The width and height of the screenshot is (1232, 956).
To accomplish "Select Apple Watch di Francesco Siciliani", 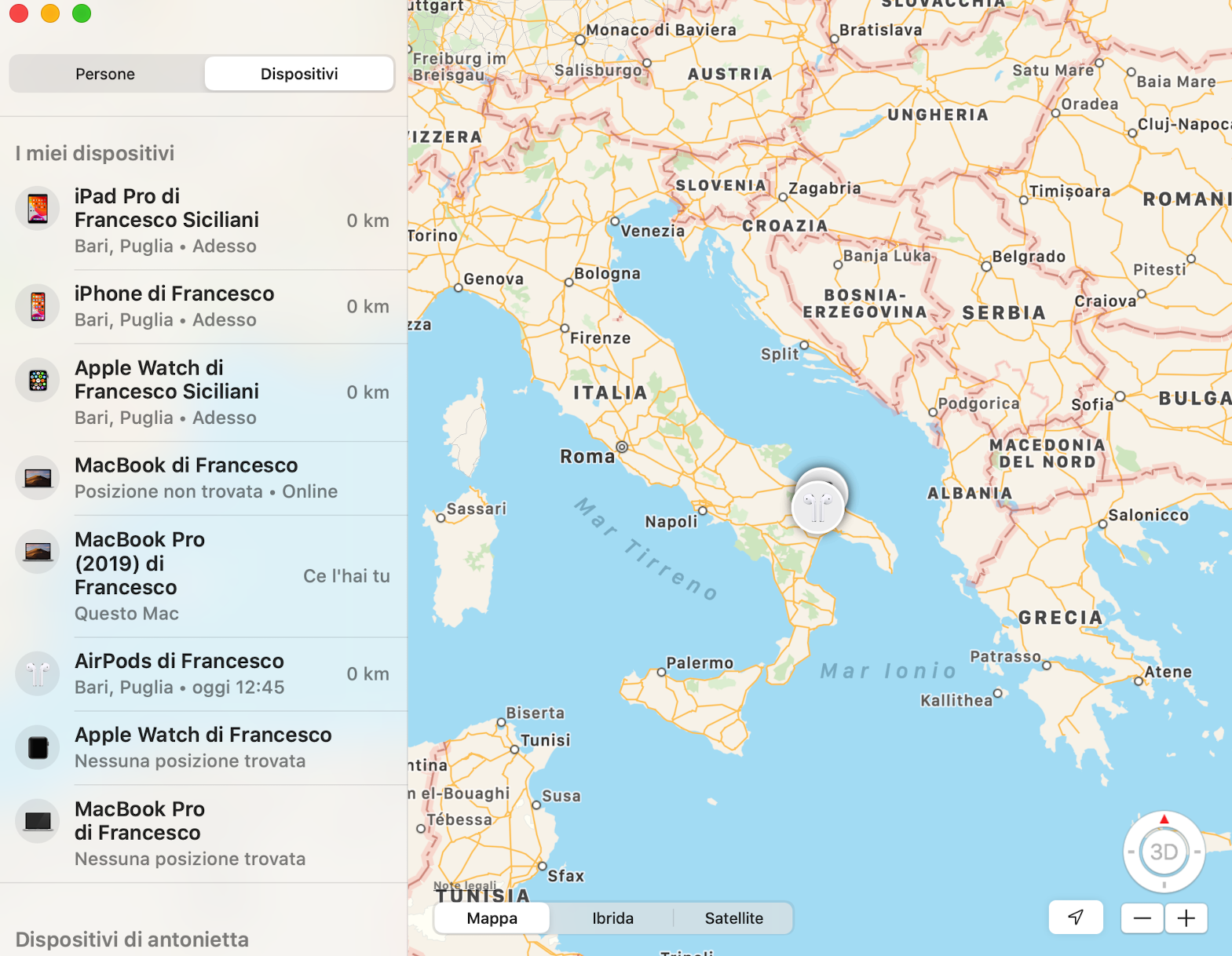I will [x=203, y=392].
